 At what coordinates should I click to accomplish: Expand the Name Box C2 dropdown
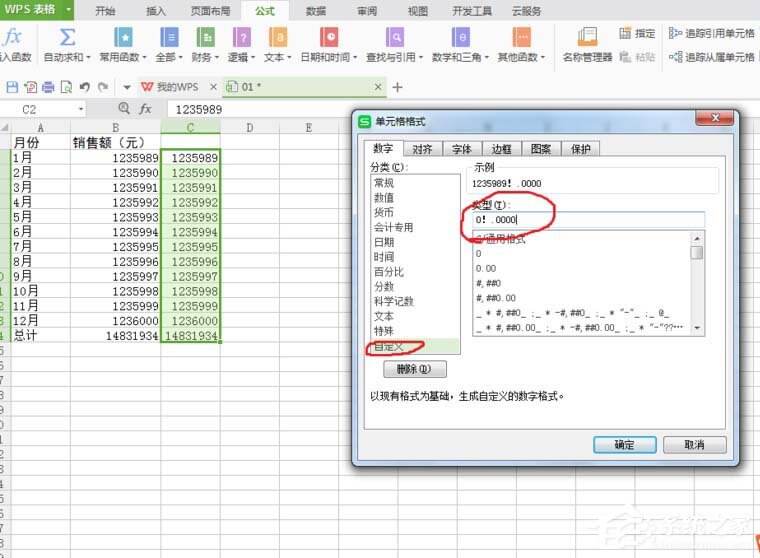[80, 109]
